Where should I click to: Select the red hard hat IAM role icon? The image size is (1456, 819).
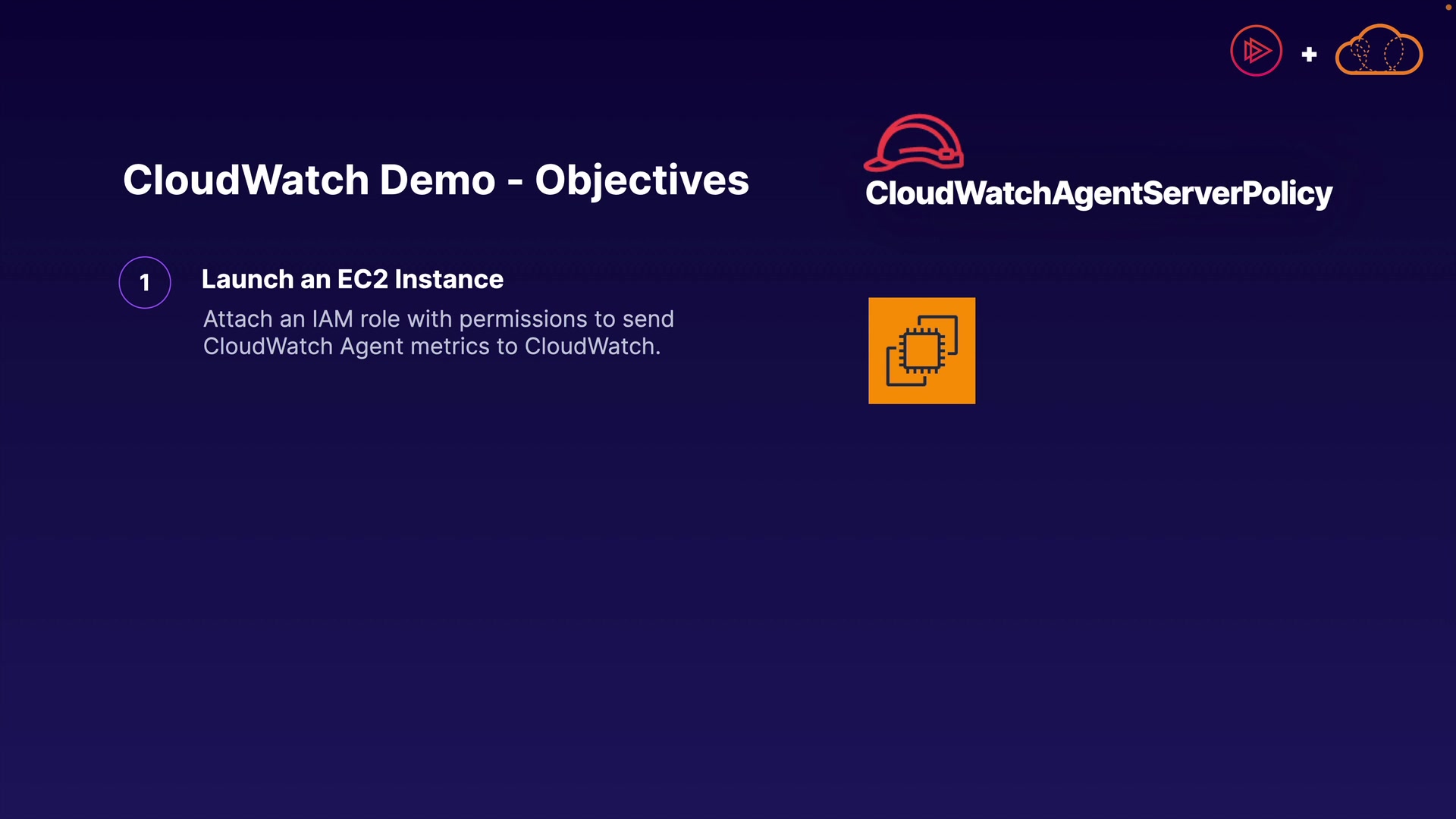pyautogui.click(x=914, y=143)
